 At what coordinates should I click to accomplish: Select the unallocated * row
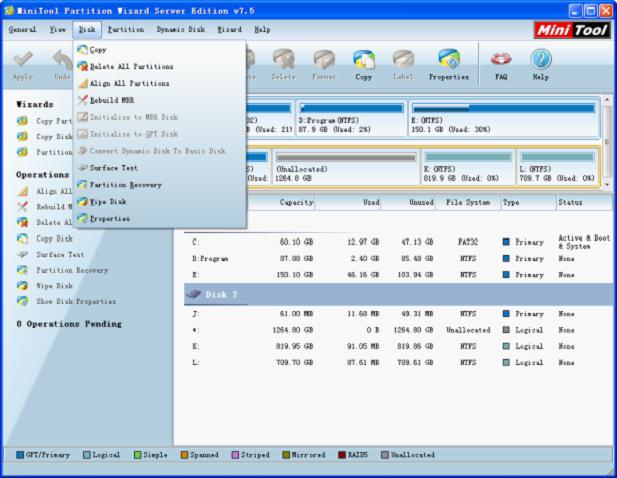point(398,330)
